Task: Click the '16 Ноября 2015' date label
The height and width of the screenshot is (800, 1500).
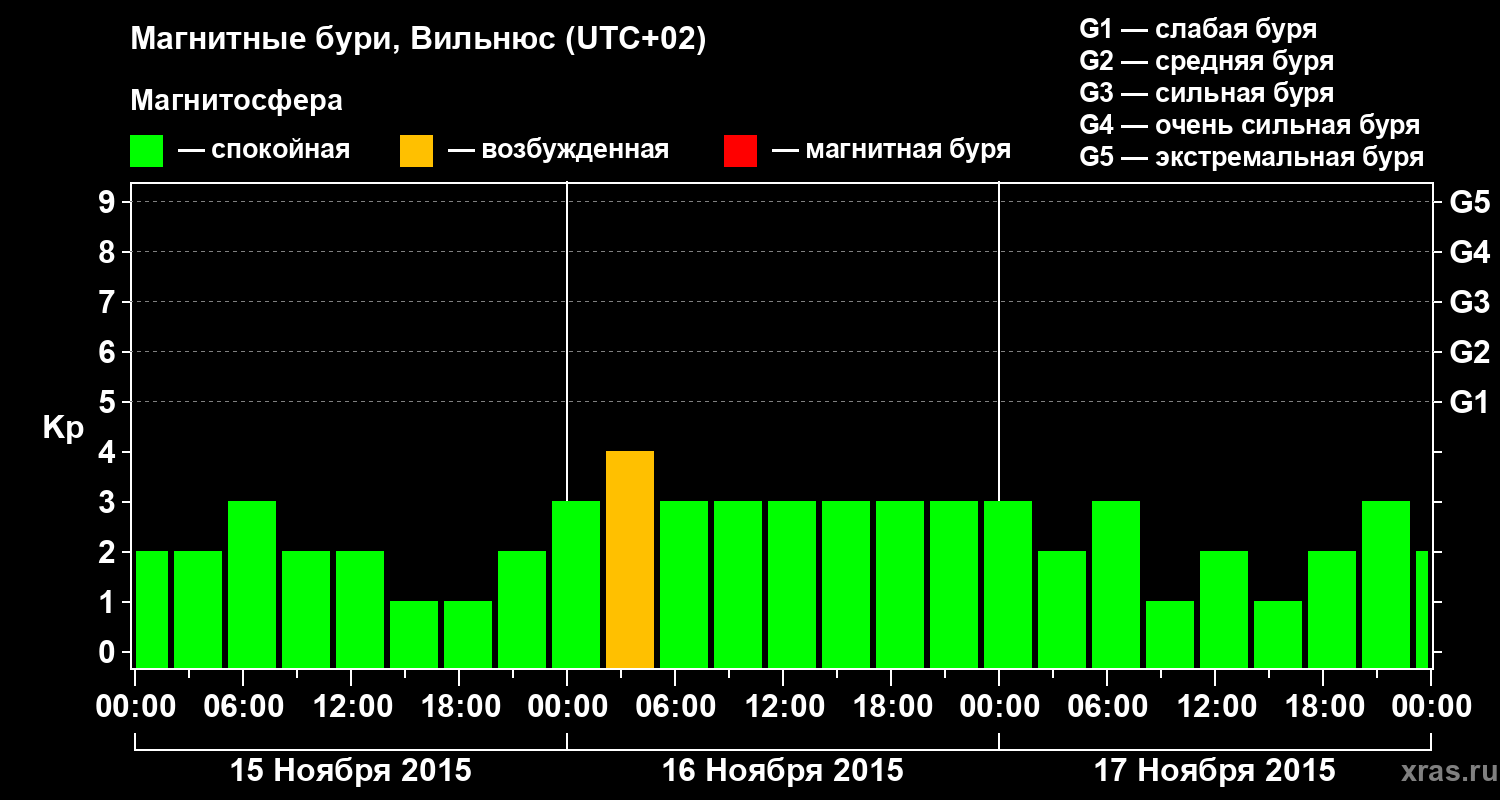Action: click(x=783, y=770)
